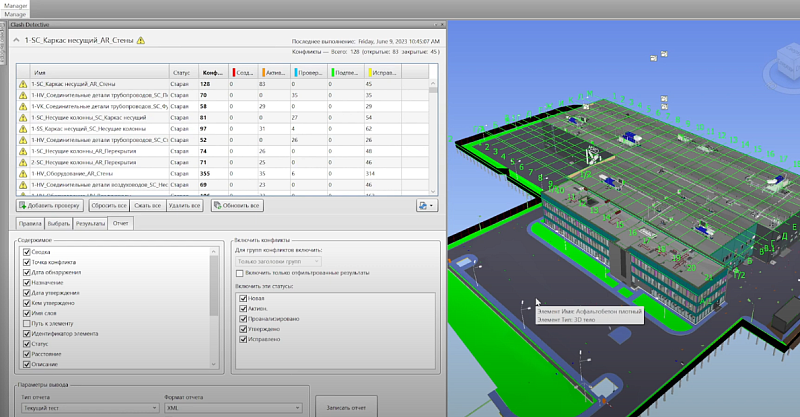
Task: Uncheck the Точка конфликта checkbox
Action: [27, 262]
